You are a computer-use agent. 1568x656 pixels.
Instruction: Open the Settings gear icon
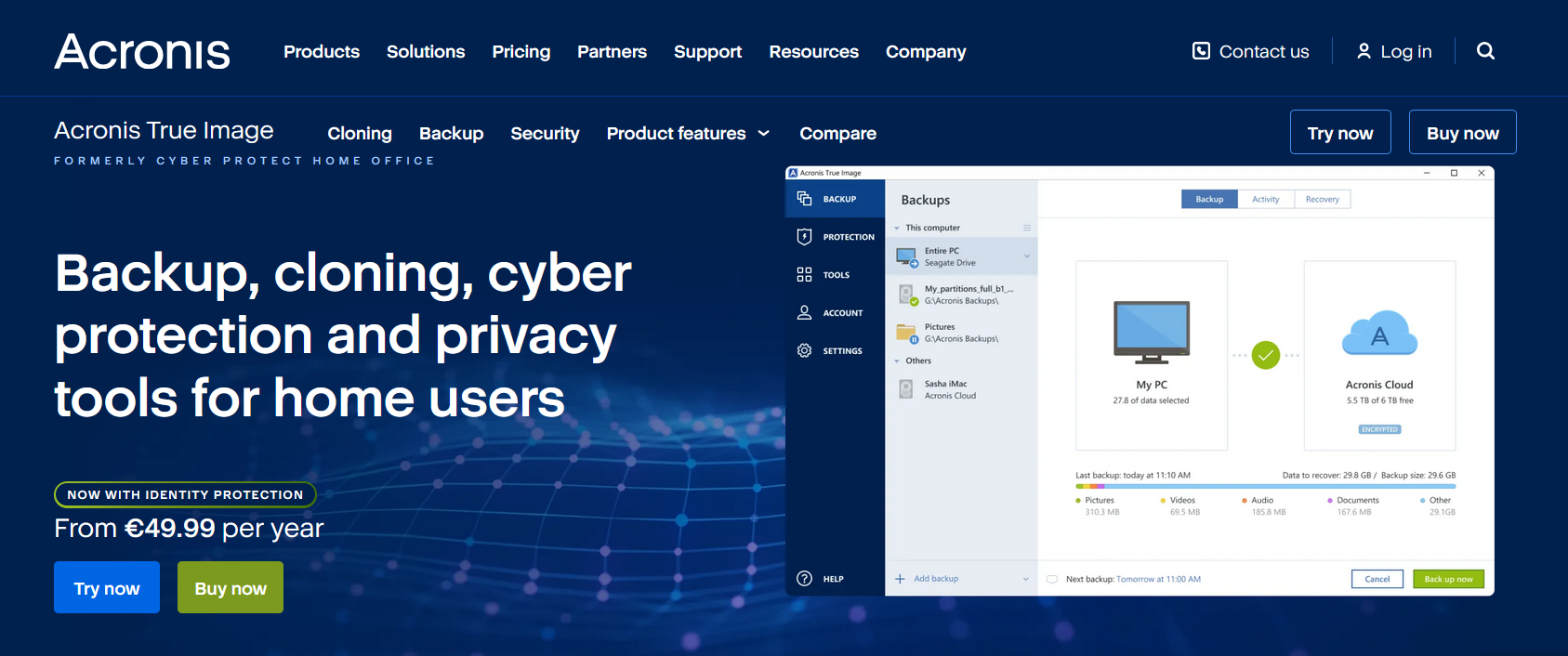point(805,351)
